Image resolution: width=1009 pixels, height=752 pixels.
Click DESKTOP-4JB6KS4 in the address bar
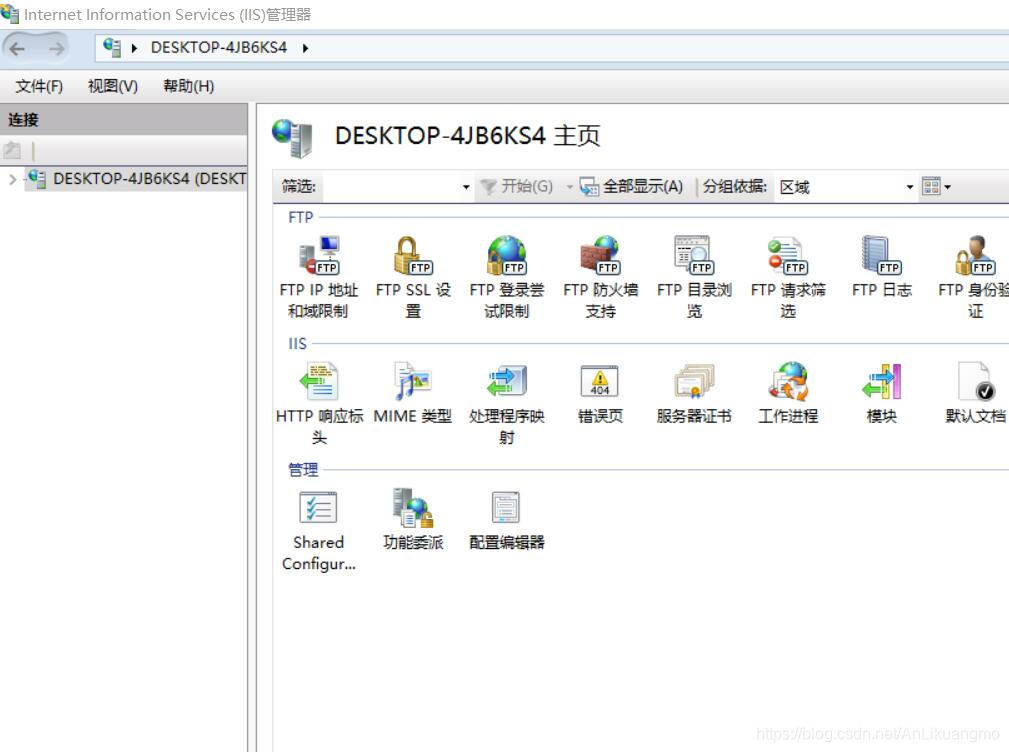(x=219, y=48)
